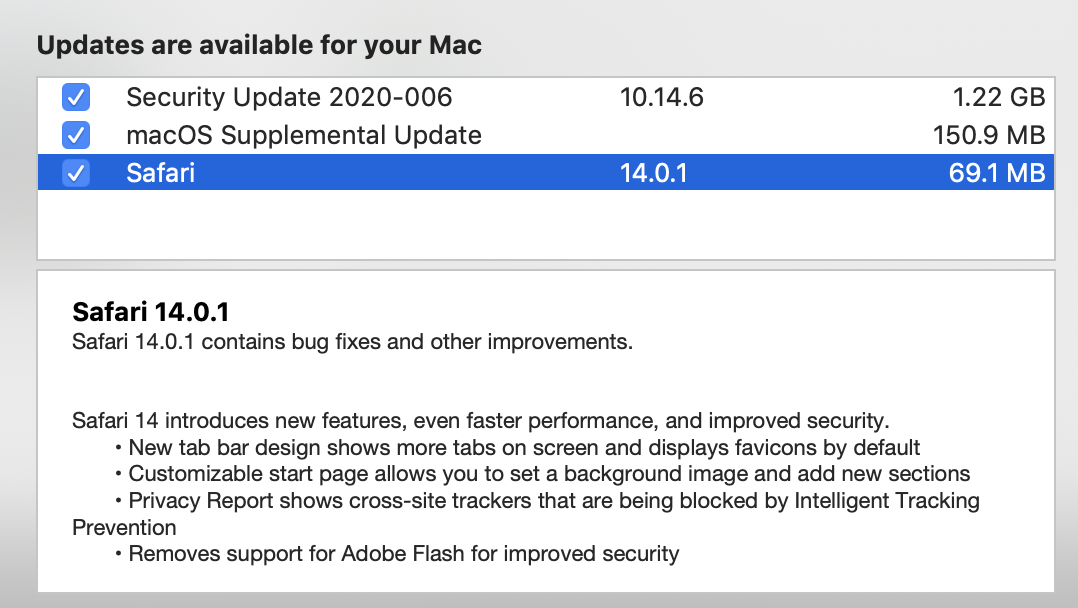This screenshot has width=1078, height=608.
Task: Click the "contains bug fixes" description line
Action: point(352,342)
